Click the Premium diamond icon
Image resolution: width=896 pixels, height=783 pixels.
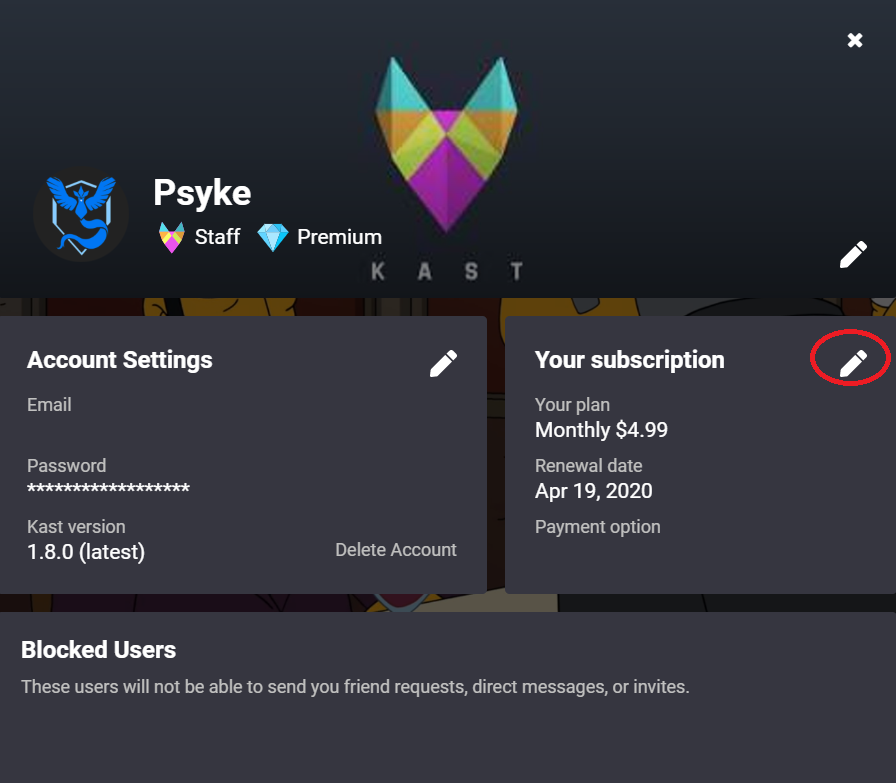tap(272, 237)
